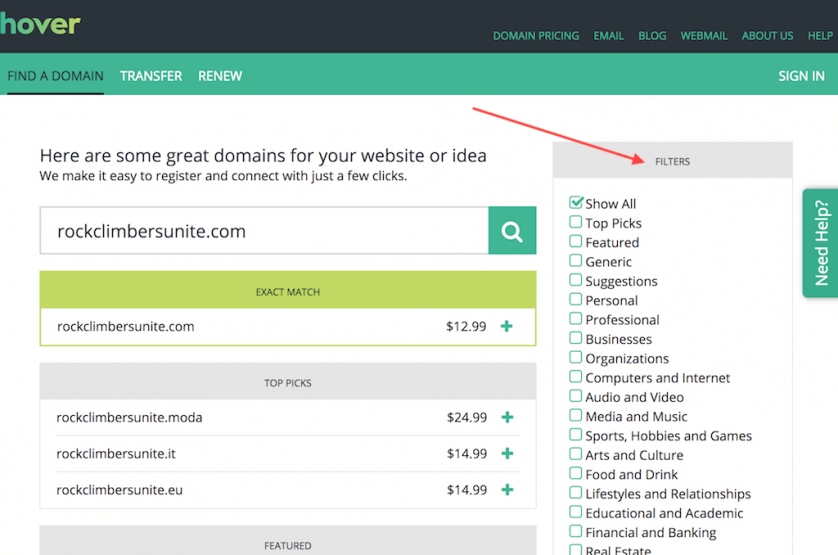Image resolution: width=838 pixels, height=555 pixels.
Task: Tick the Businesses filter checkbox
Action: coord(576,338)
